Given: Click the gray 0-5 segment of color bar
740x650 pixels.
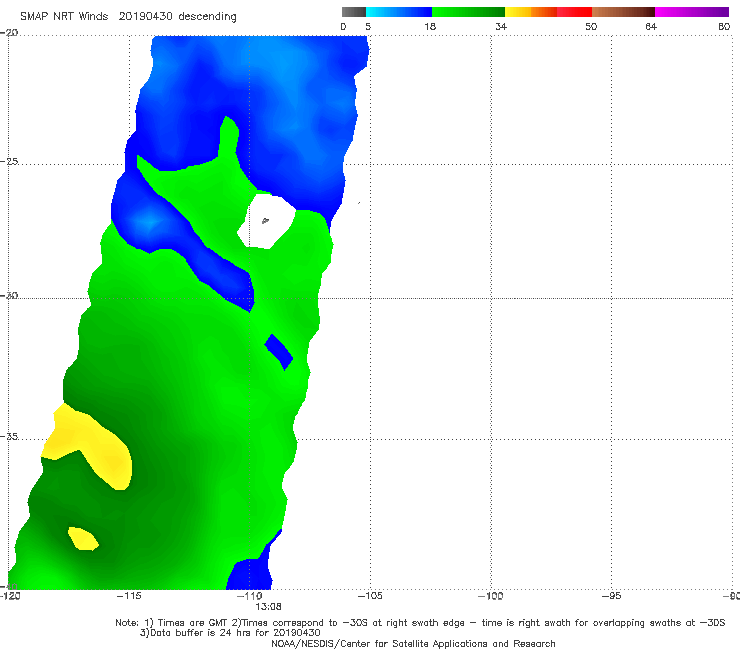Looking at the screenshot, I should 354,12.
